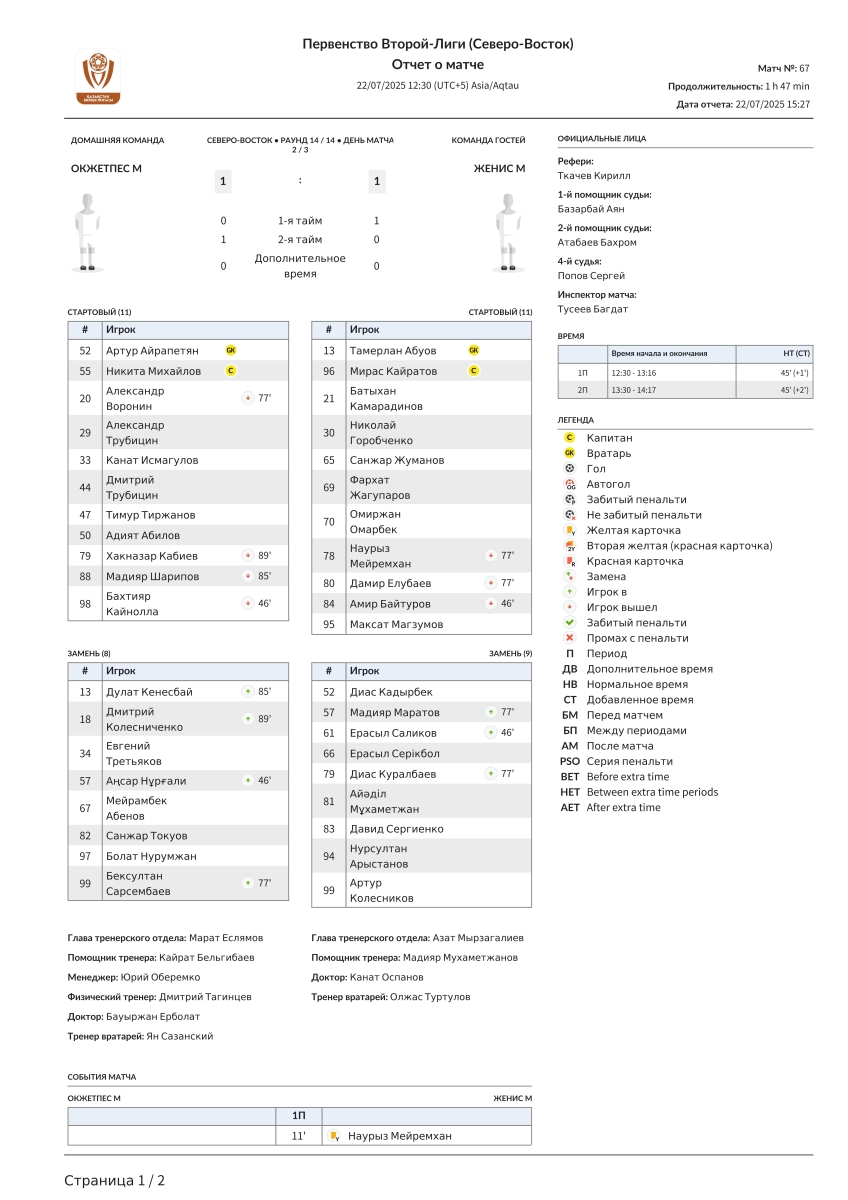This screenshot has width=848, height=1200.
Task: Click the own goal icon in the legend
Action: (x=570, y=484)
